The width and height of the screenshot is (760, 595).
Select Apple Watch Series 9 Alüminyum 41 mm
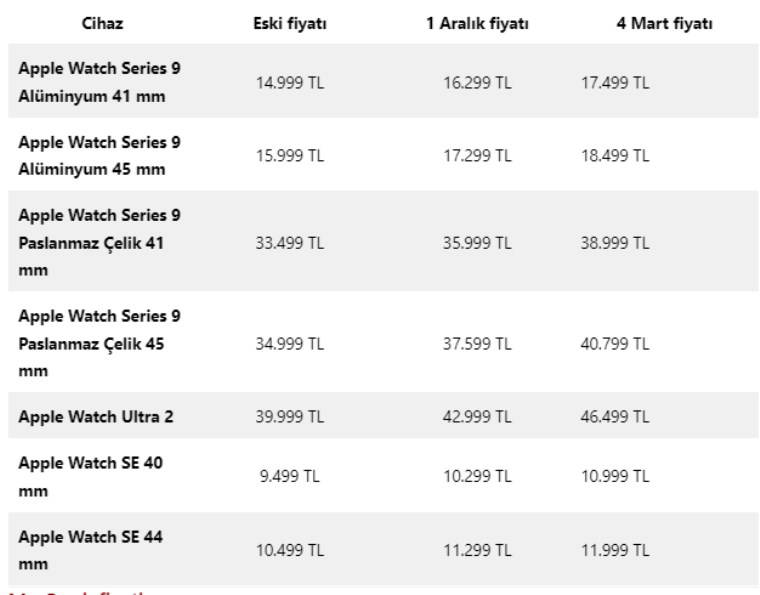point(99,82)
